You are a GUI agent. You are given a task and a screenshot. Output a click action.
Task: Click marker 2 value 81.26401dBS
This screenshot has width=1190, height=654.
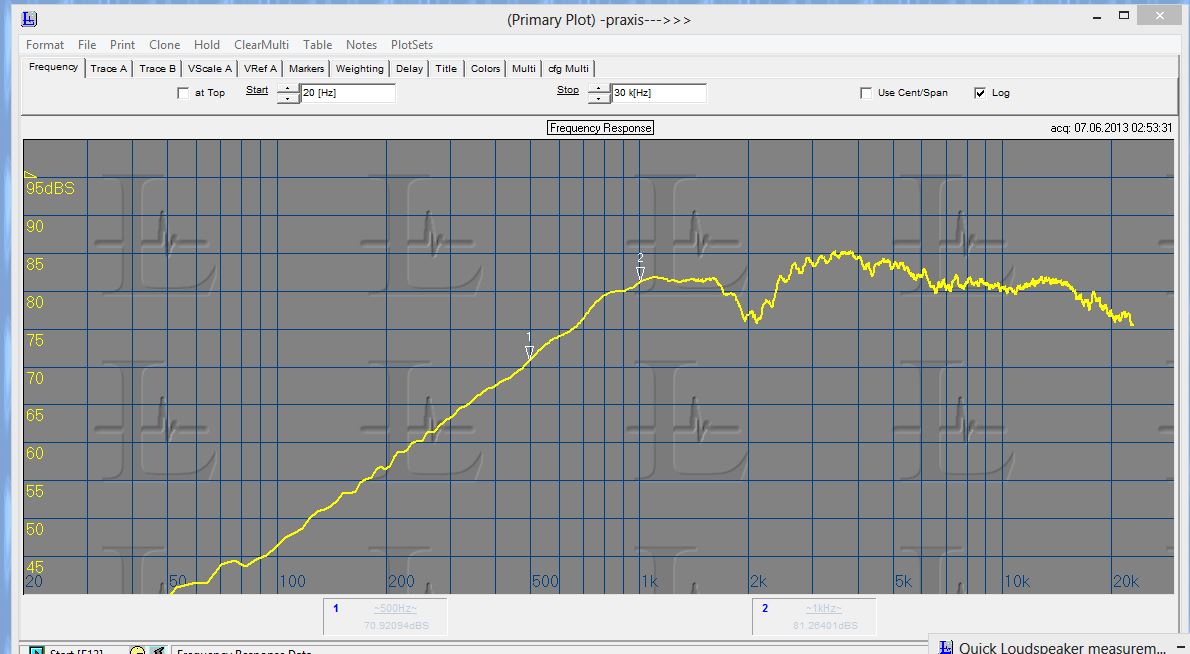[x=825, y=626]
